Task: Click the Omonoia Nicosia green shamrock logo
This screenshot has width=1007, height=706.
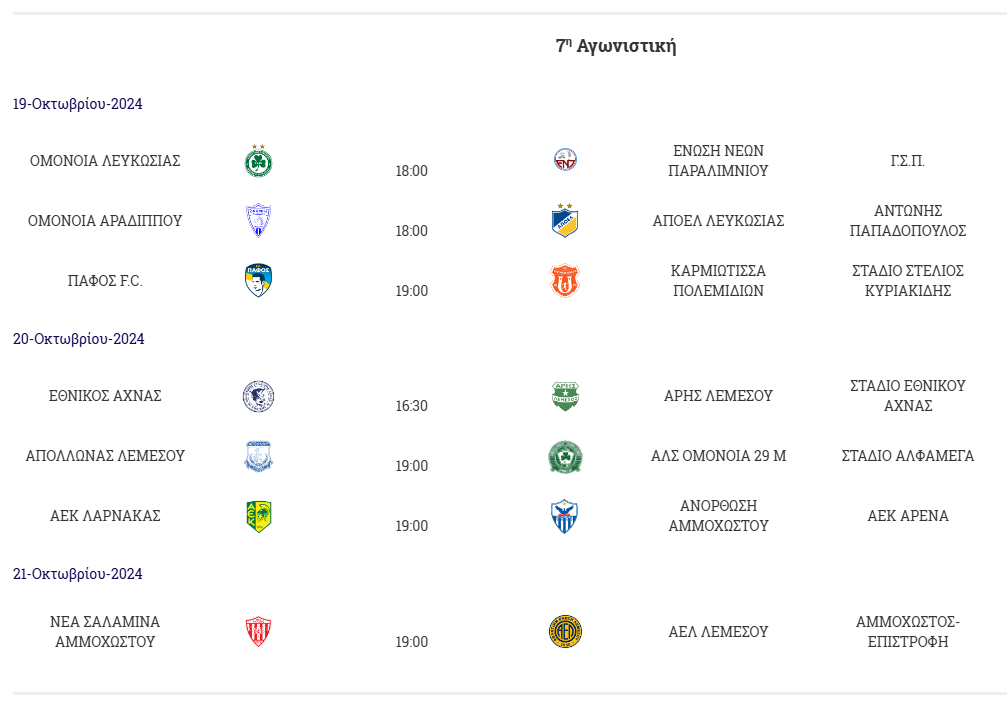Action: (x=258, y=161)
